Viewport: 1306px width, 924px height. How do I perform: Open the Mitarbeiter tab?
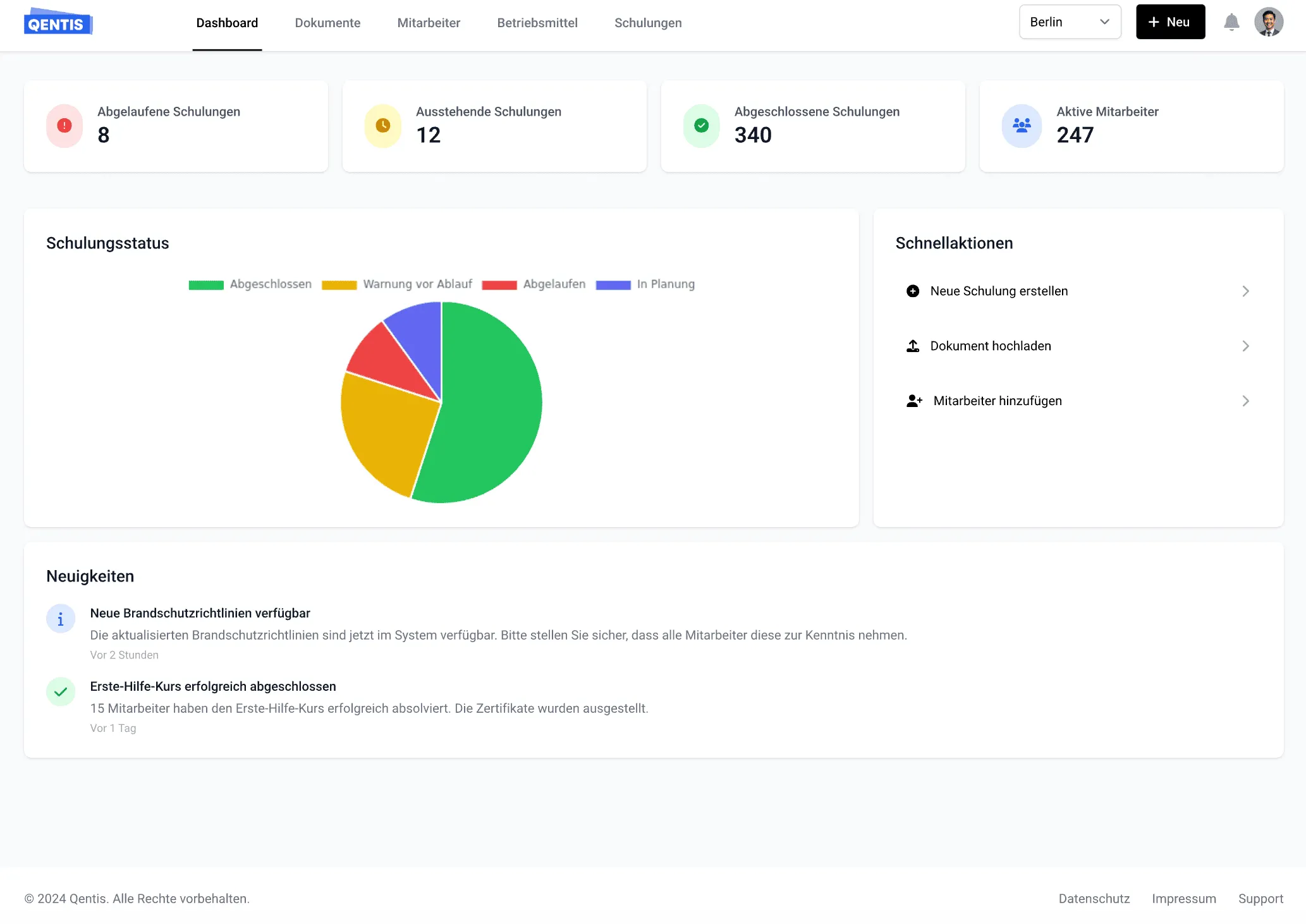(x=429, y=23)
